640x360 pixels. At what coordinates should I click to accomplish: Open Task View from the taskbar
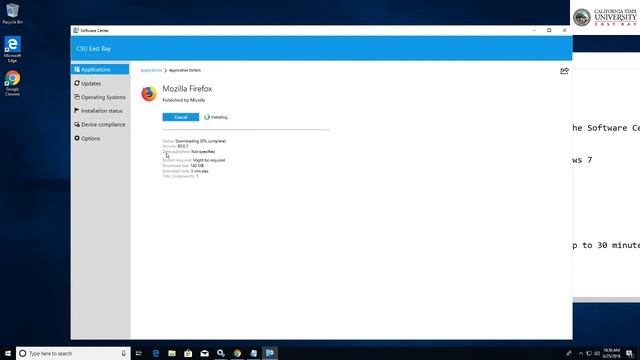pos(139,353)
